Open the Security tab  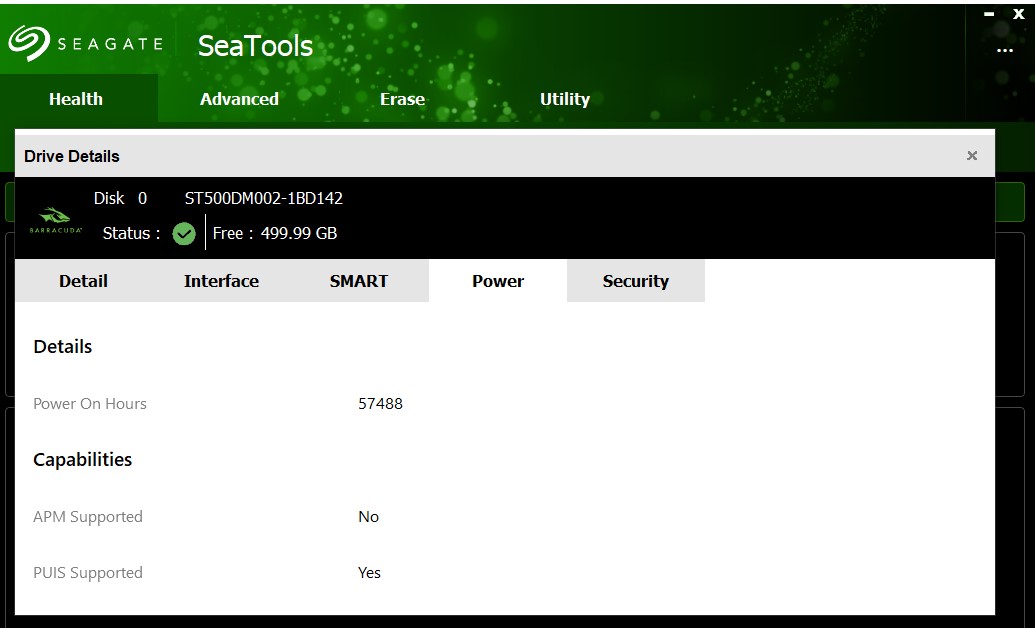(635, 281)
